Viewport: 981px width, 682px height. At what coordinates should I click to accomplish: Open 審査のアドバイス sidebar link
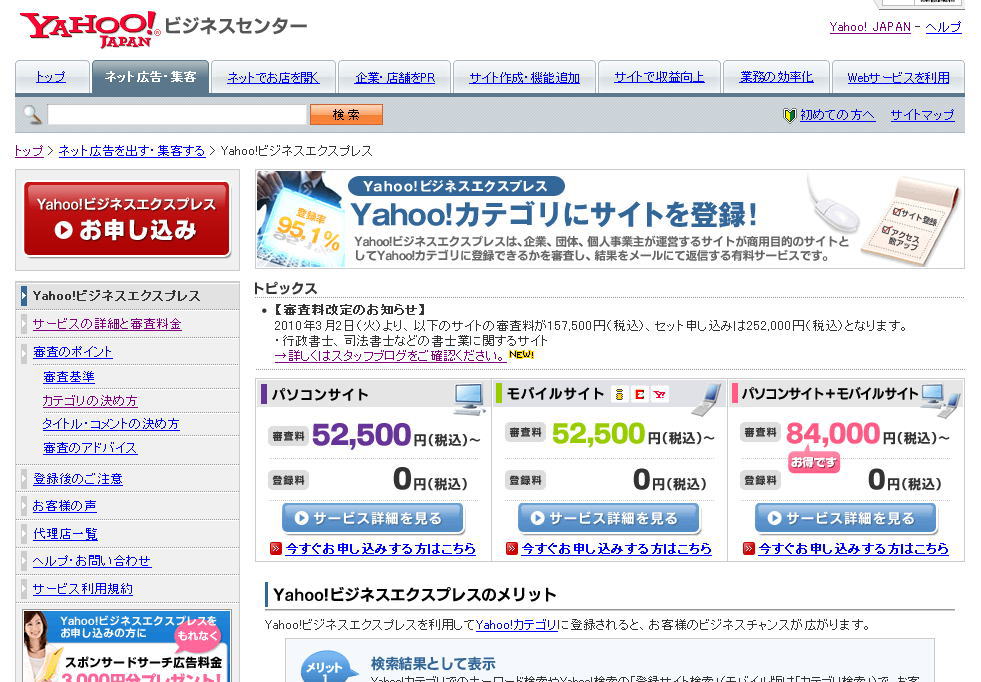(x=89, y=448)
